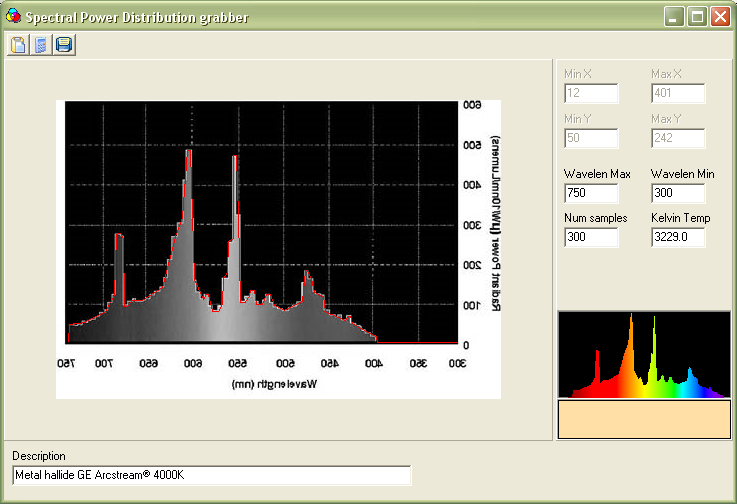Click the disabled Min X field
This screenshot has height=504, width=737.
591,93
